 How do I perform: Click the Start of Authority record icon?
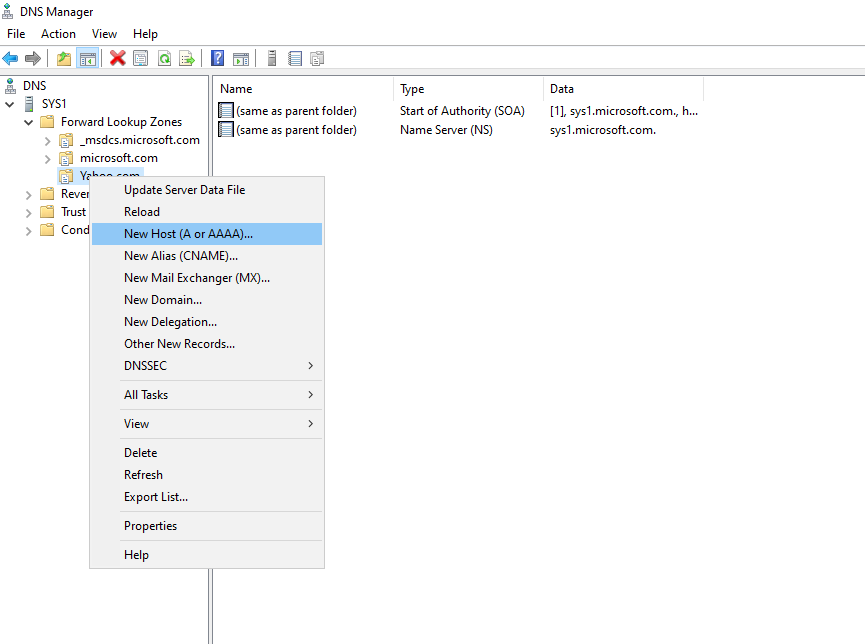[226, 110]
